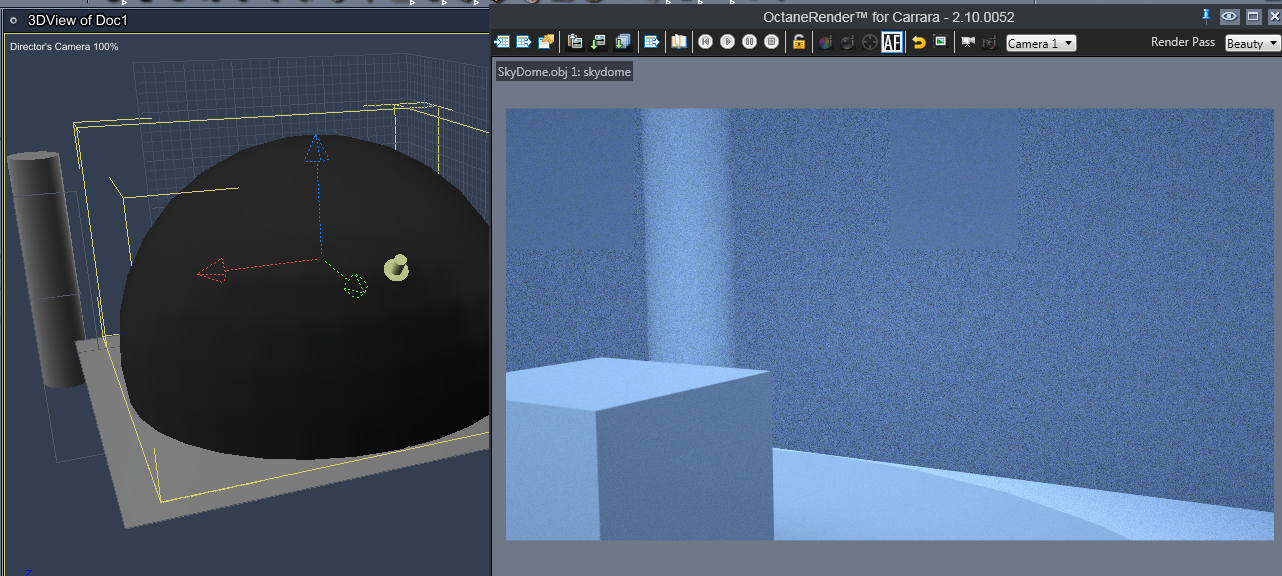
Task: Toggle the render region picture icon
Action: tap(940, 41)
